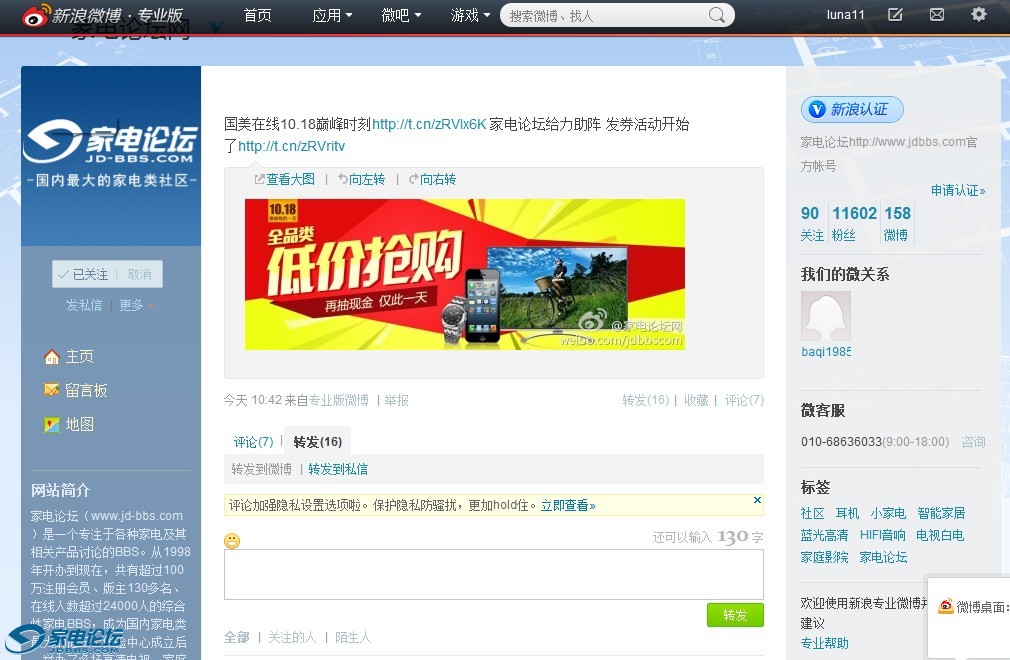1010x660 pixels.
Task: Open the 微吧 dropdown menu
Action: 401,15
